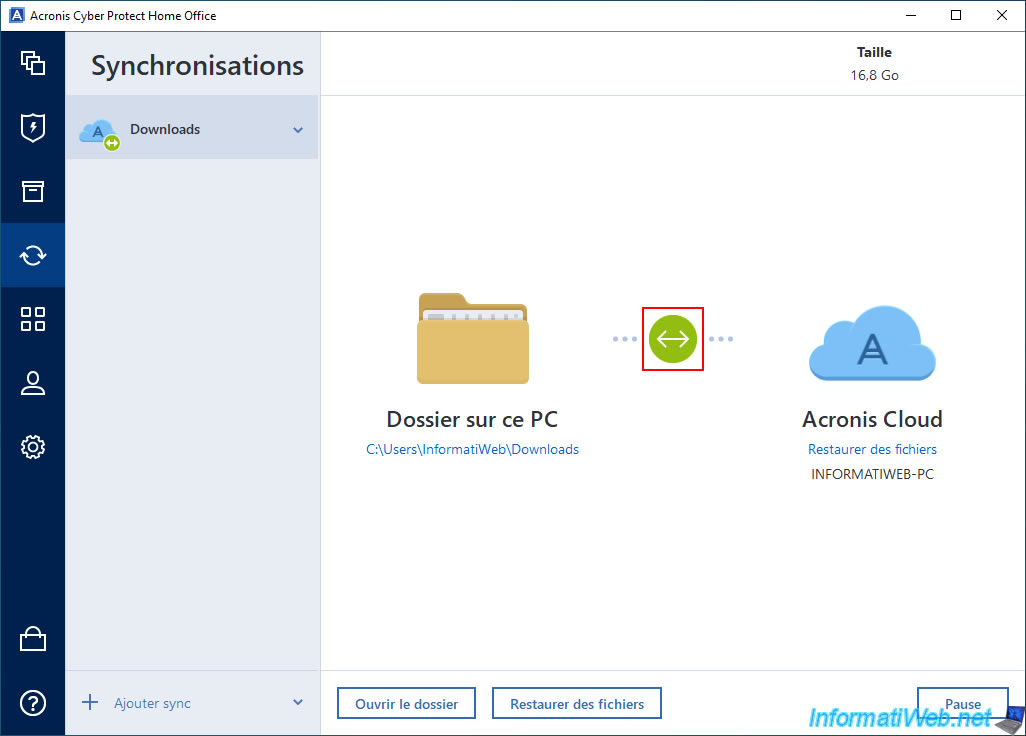1026x736 pixels.
Task: Open the Tools grid icon
Action: 33,319
